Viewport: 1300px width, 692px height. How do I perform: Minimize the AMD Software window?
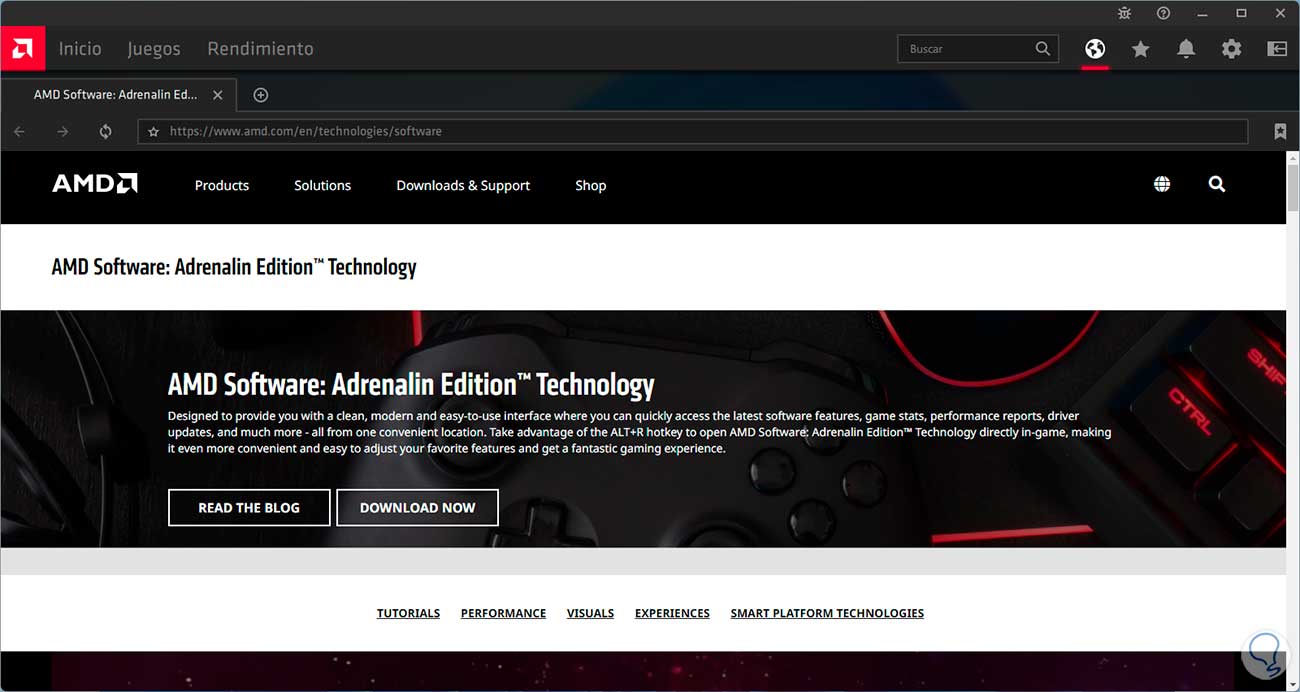(1203, 13)
